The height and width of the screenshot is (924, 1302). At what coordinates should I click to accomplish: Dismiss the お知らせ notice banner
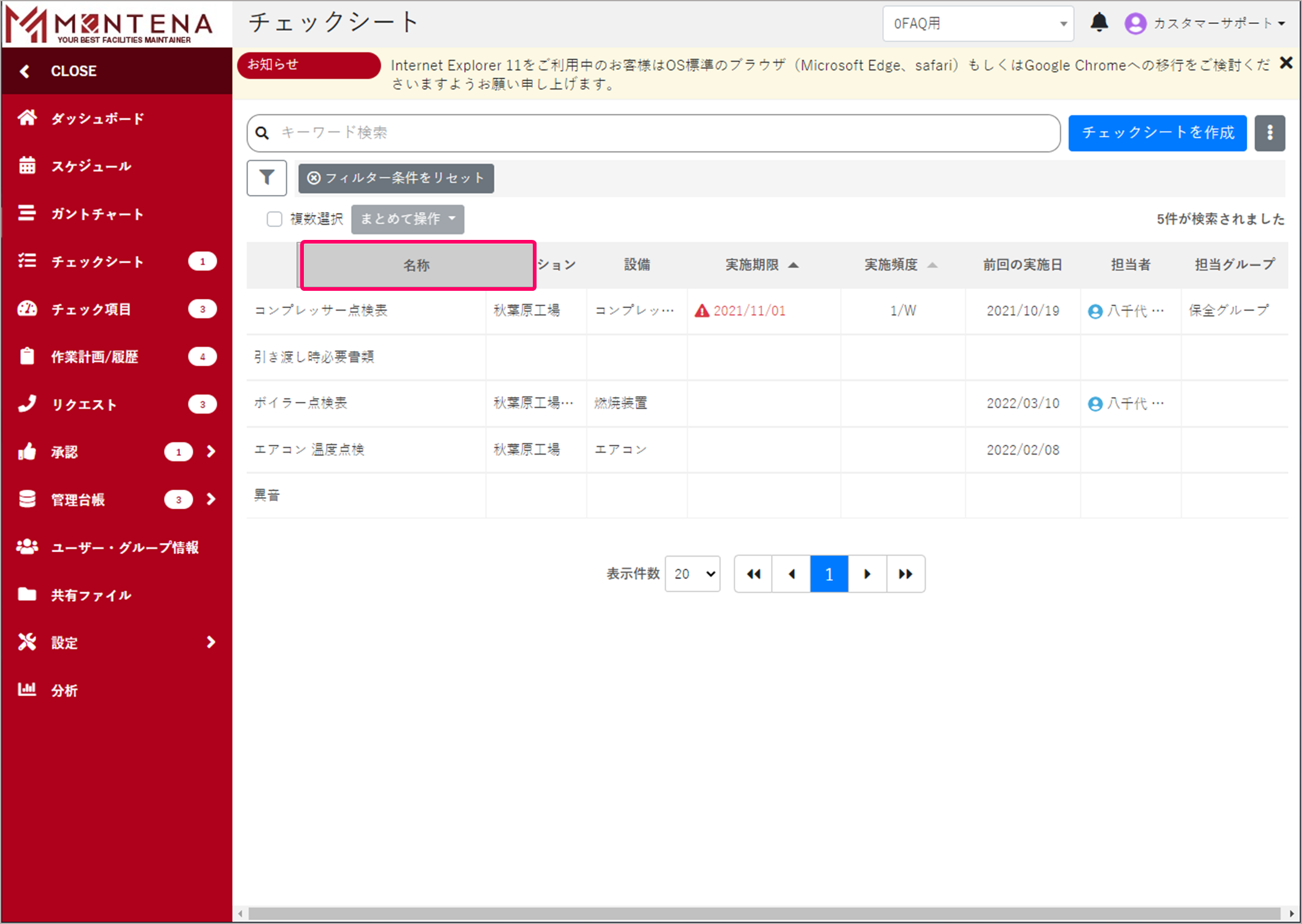pos(1286,63)
